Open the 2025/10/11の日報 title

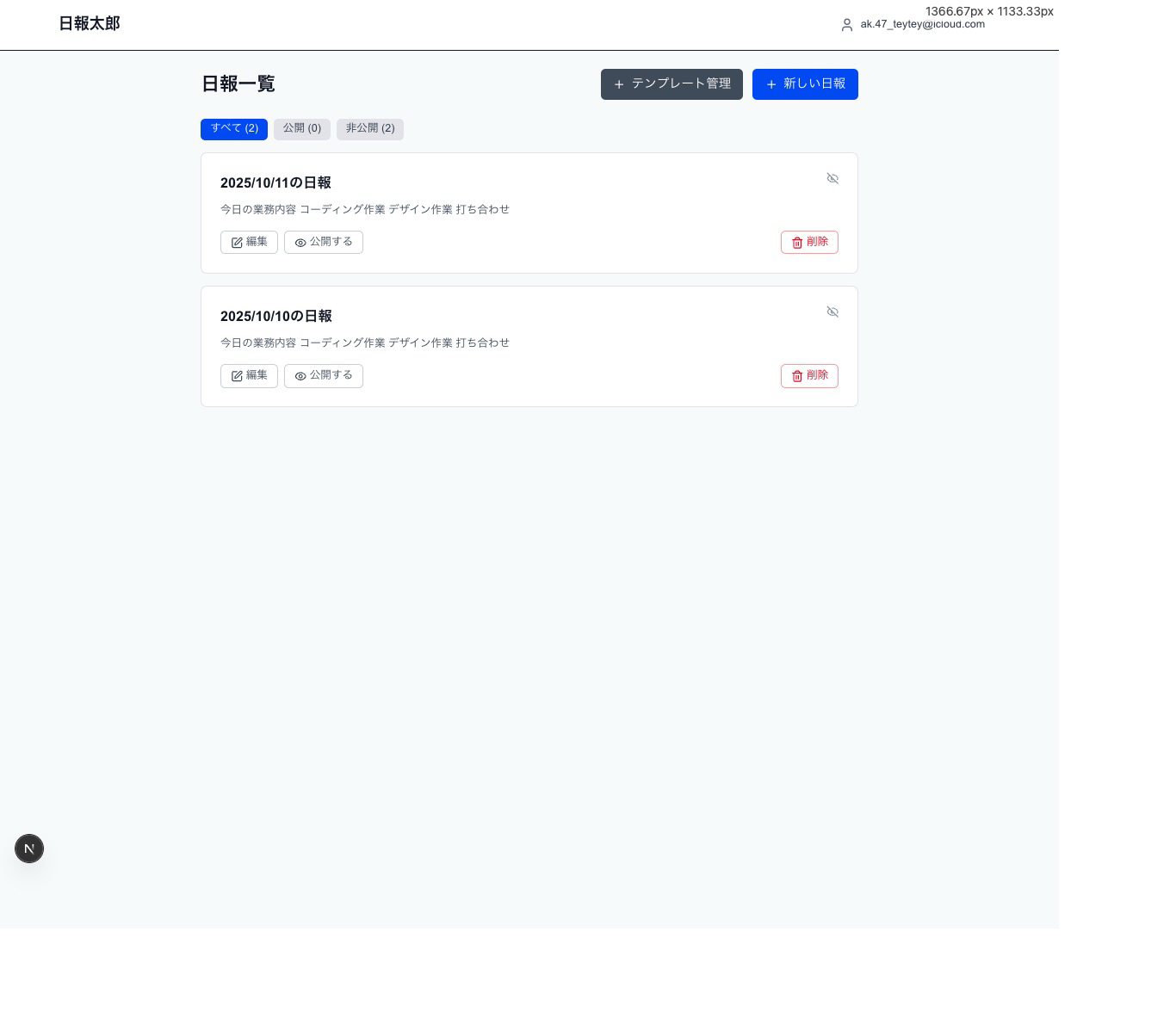tap(275, 182)
